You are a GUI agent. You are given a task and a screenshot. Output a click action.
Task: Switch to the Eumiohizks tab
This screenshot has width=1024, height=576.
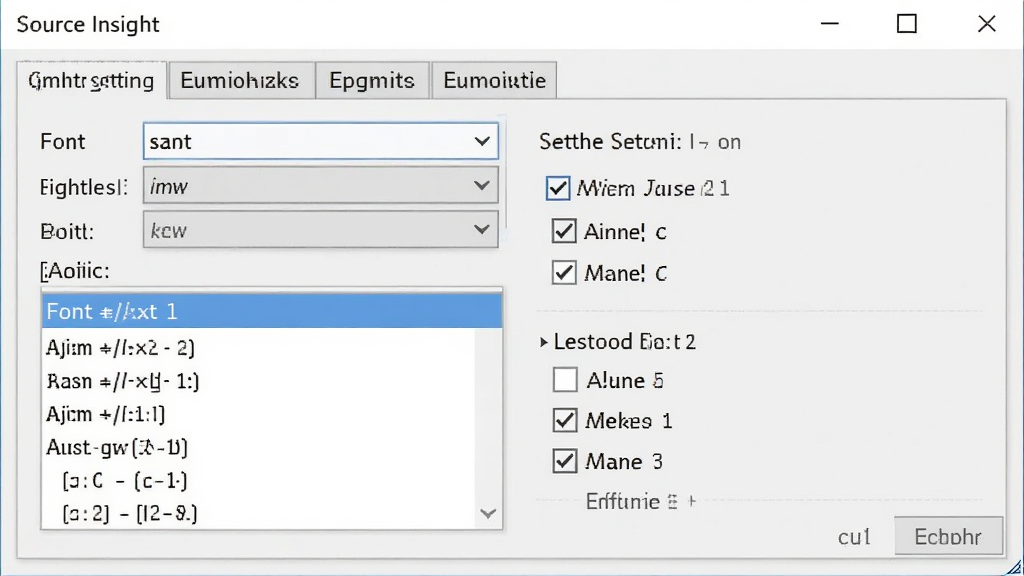click(240, 80)
